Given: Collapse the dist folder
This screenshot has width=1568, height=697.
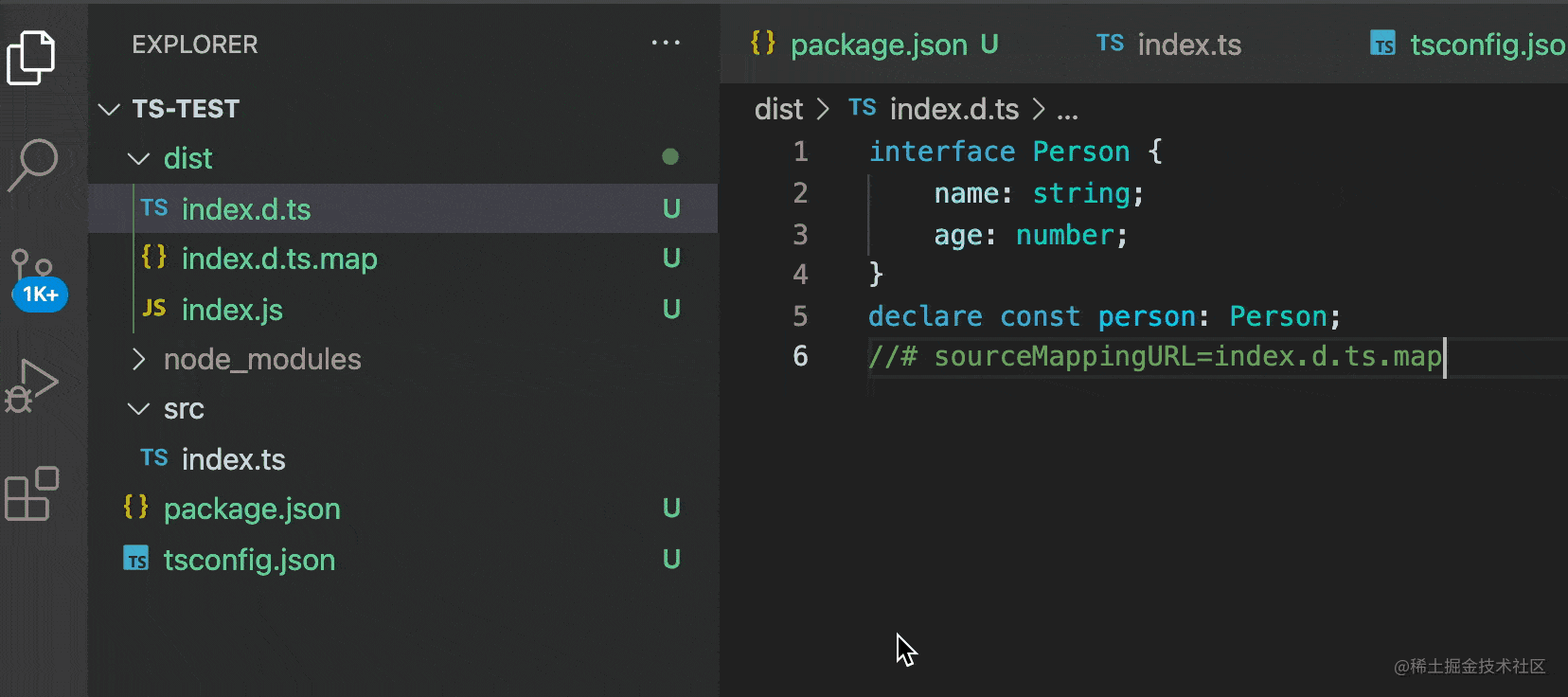Looking at the screenshot, I should (x=139, y=159).
